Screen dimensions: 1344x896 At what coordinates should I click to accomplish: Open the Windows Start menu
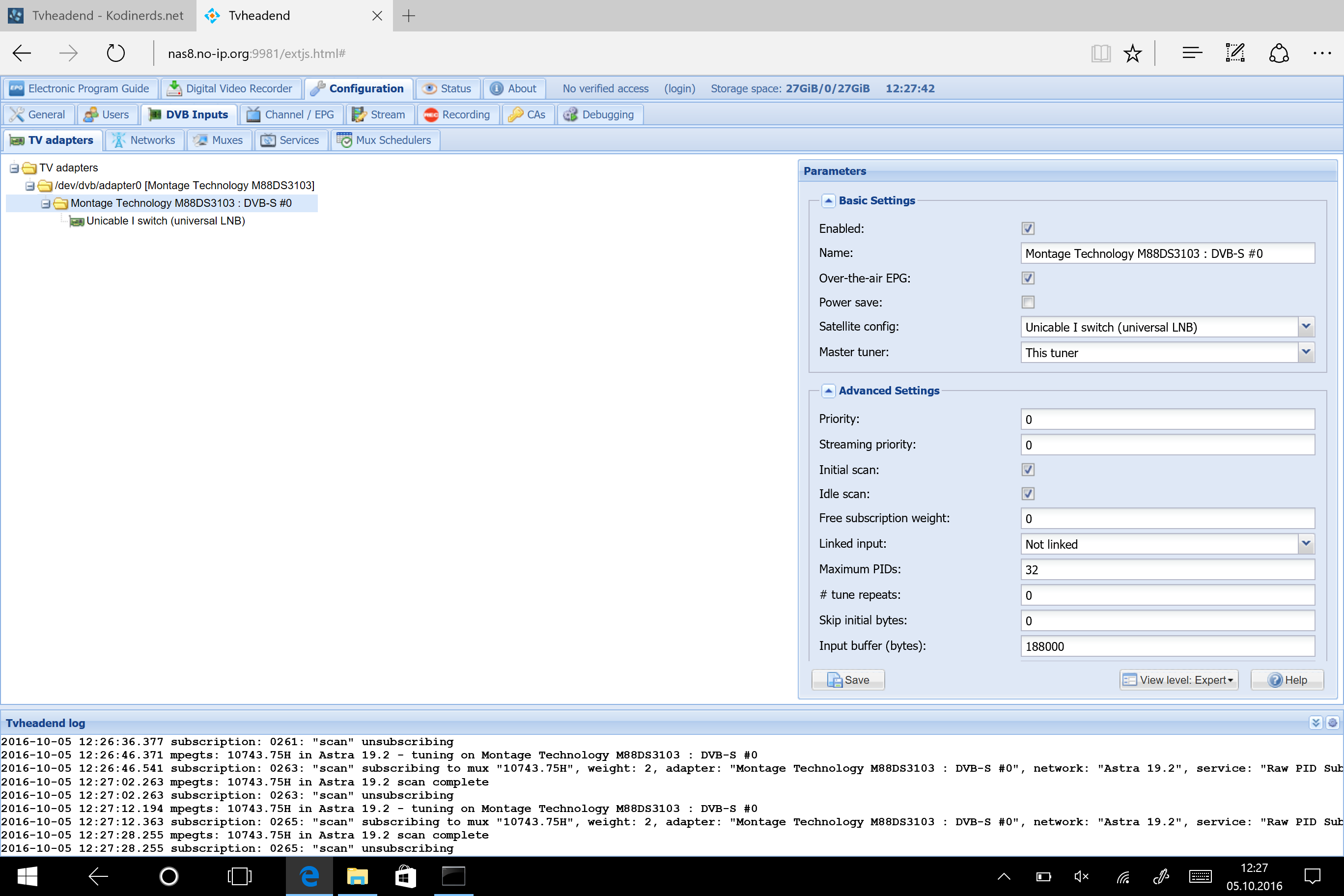point(28,876)
